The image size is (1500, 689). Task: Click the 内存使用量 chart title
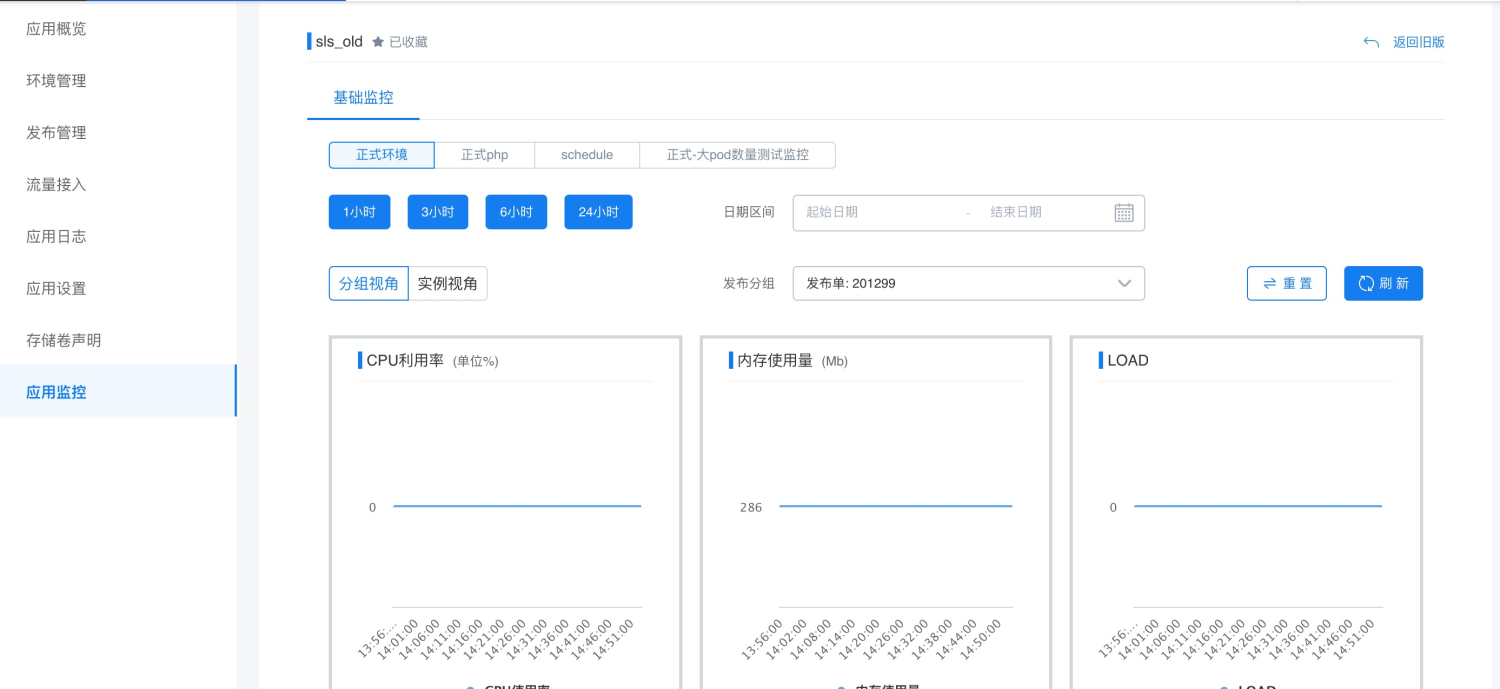(x=775, y=360)
